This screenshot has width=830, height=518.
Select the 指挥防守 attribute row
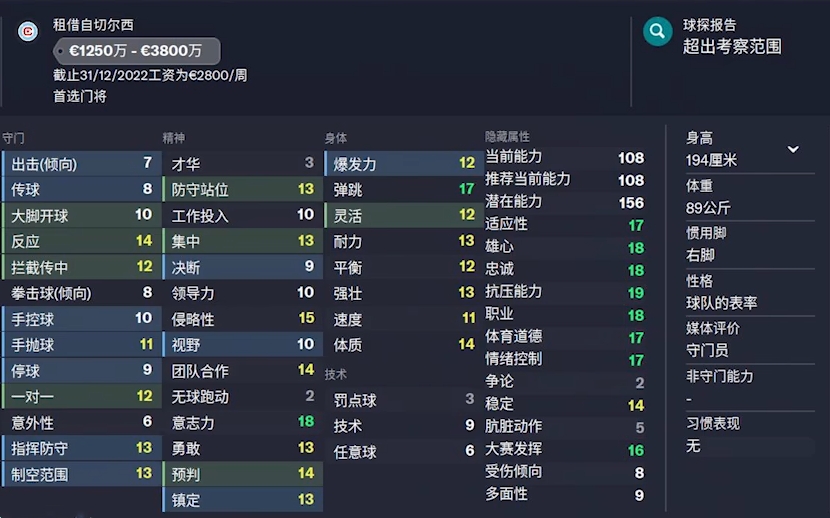[x=82, y=448]
